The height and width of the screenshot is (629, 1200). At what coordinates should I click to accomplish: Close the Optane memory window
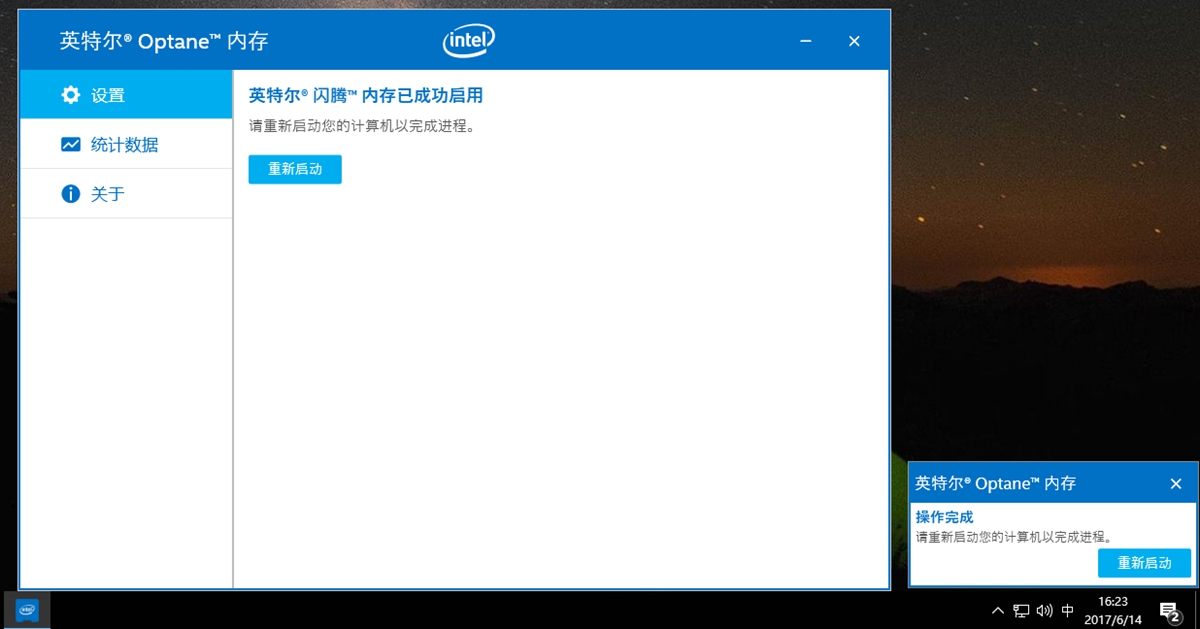tap(854, 41)
